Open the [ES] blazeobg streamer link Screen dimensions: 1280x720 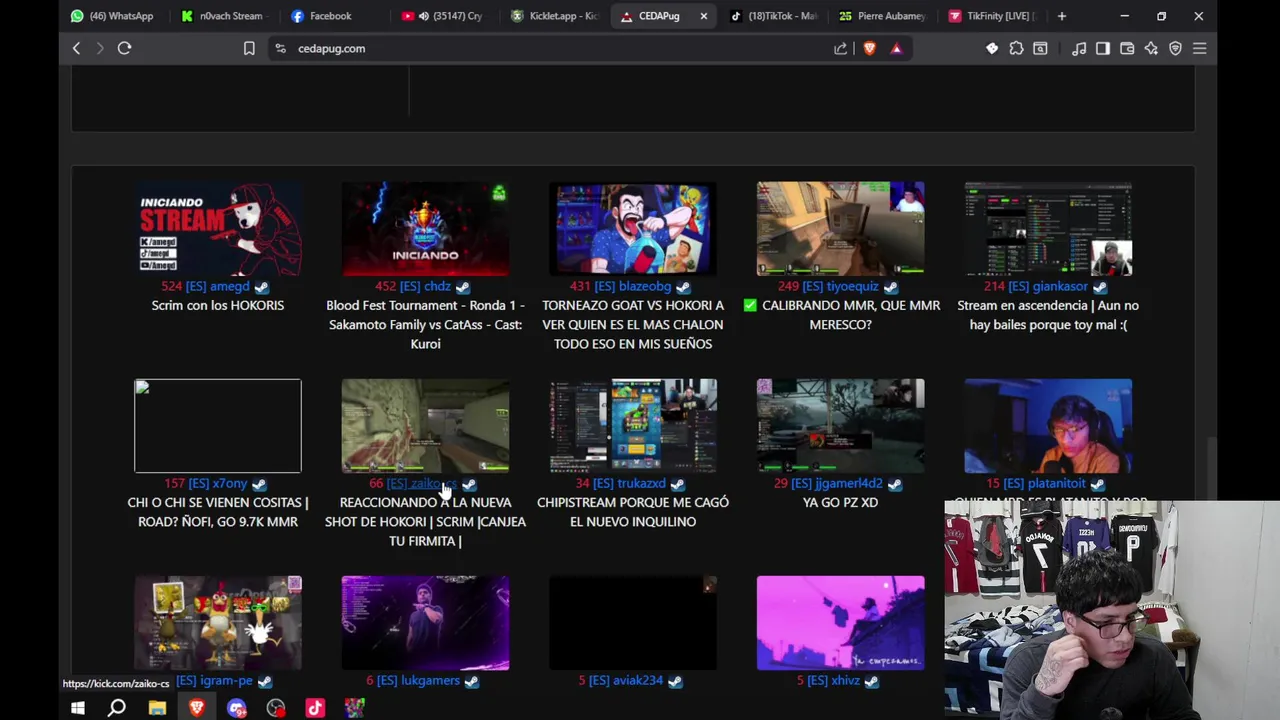[632, 286]
